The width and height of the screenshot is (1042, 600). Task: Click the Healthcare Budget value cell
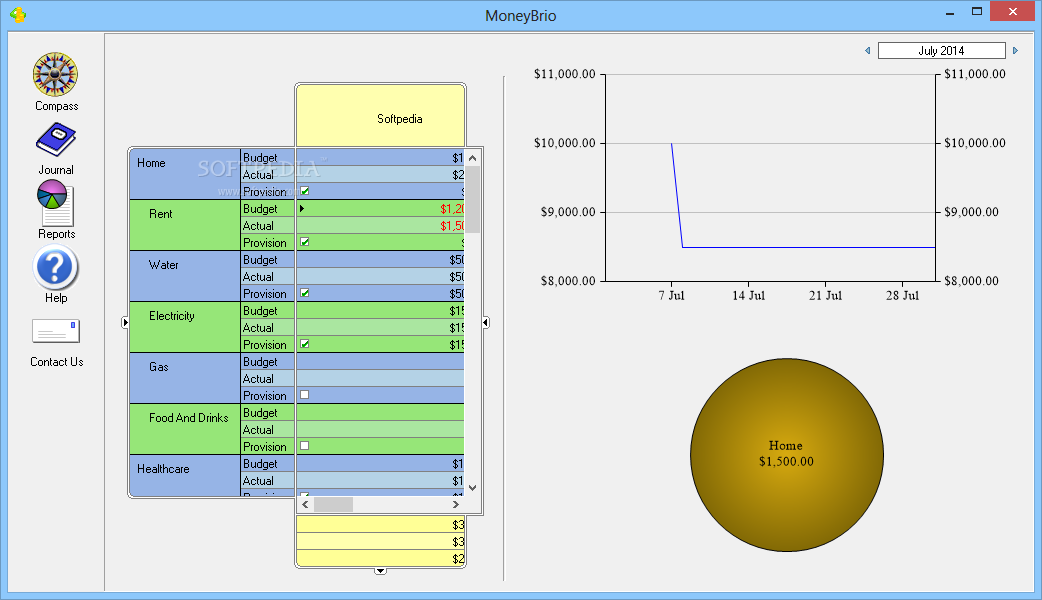(x=380, y=464)
